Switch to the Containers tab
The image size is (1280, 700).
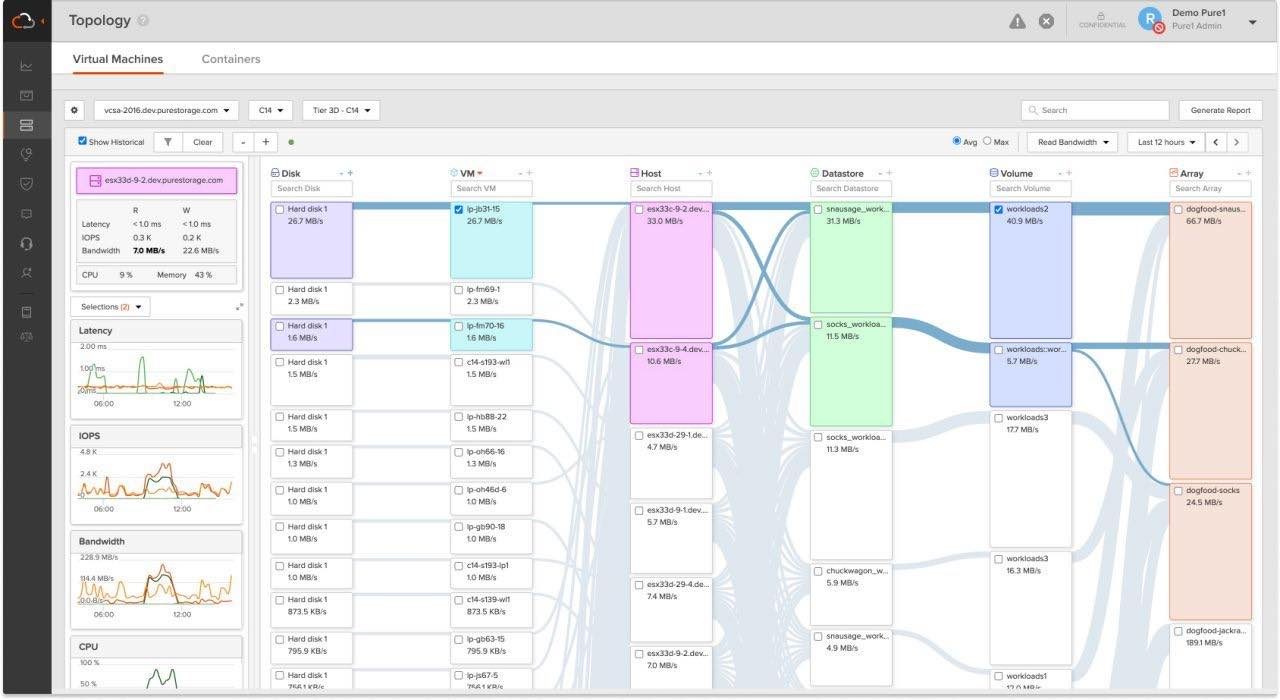coord(231,59)
